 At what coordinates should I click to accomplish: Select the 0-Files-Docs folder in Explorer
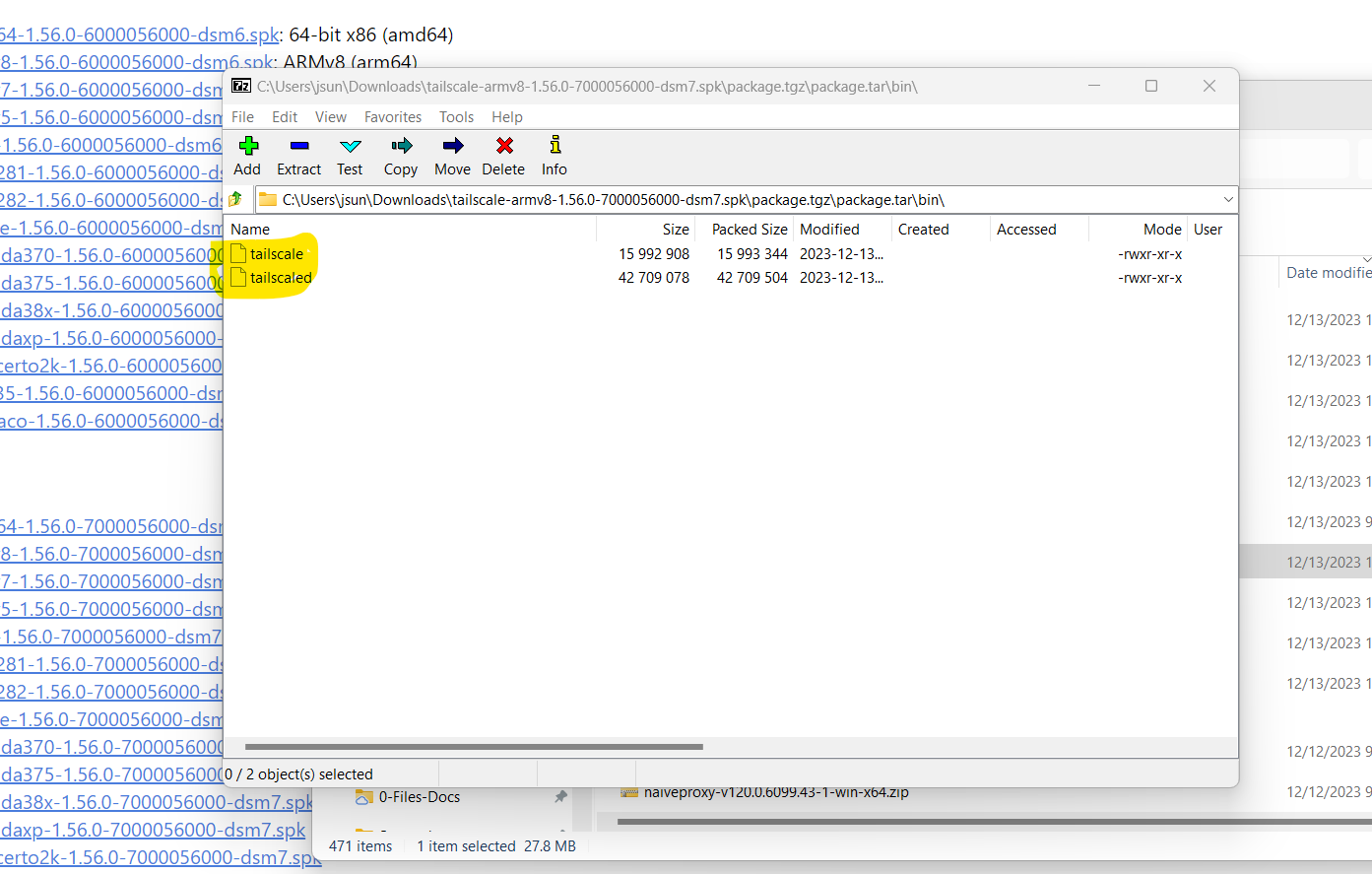point(420,797)
